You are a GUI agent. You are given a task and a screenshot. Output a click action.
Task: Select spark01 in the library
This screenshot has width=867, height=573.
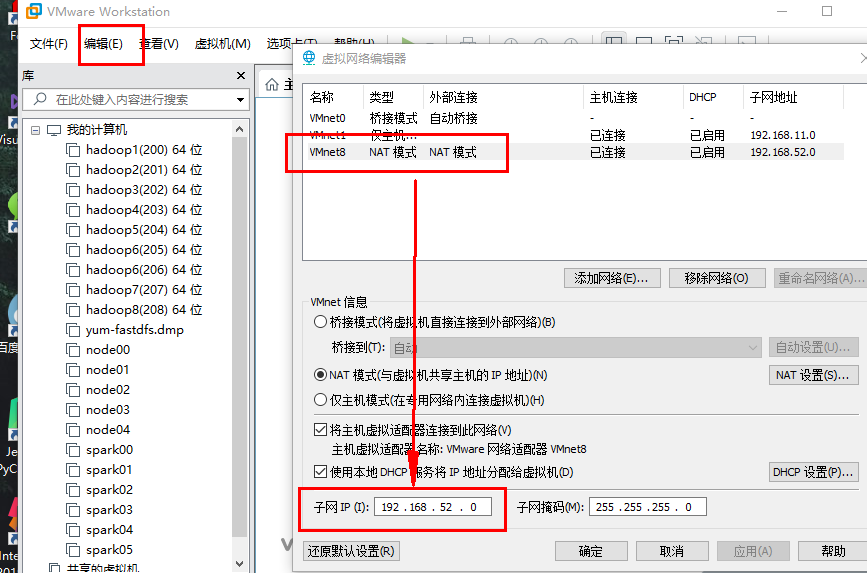pyautogui.click(x=109, y=470)
